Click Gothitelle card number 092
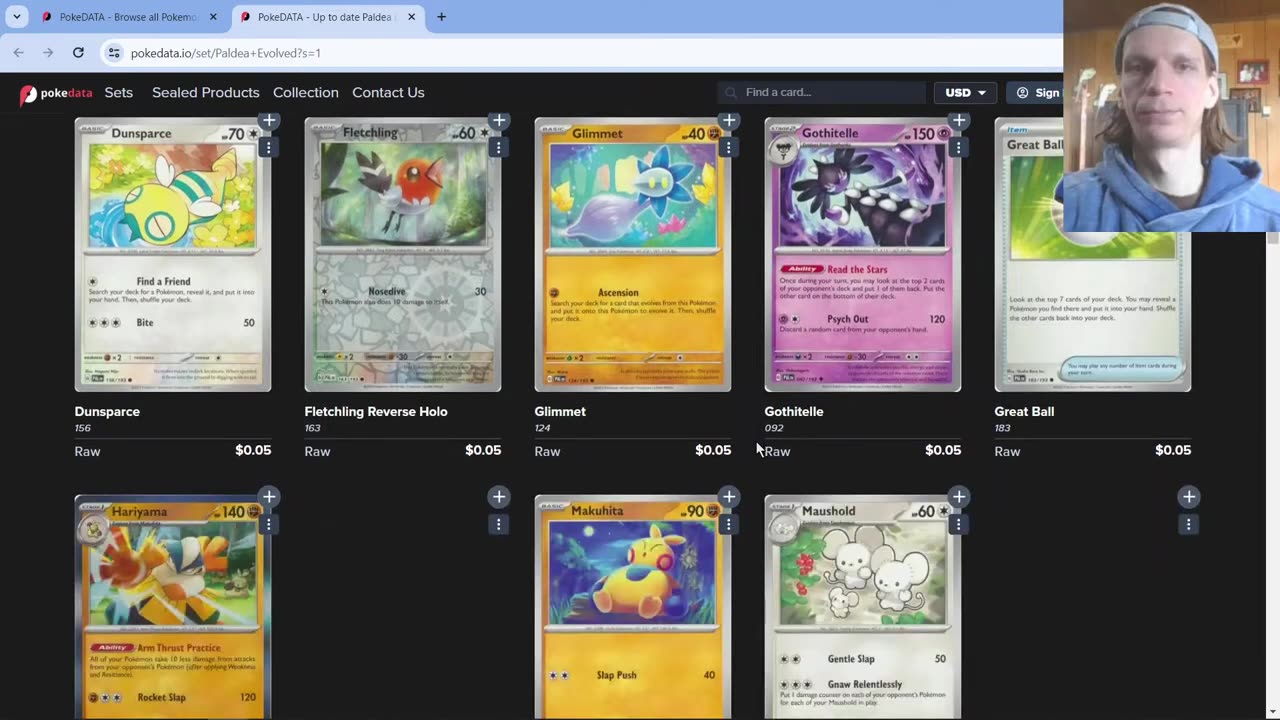The image size is (1280, 720). point(774,428)
